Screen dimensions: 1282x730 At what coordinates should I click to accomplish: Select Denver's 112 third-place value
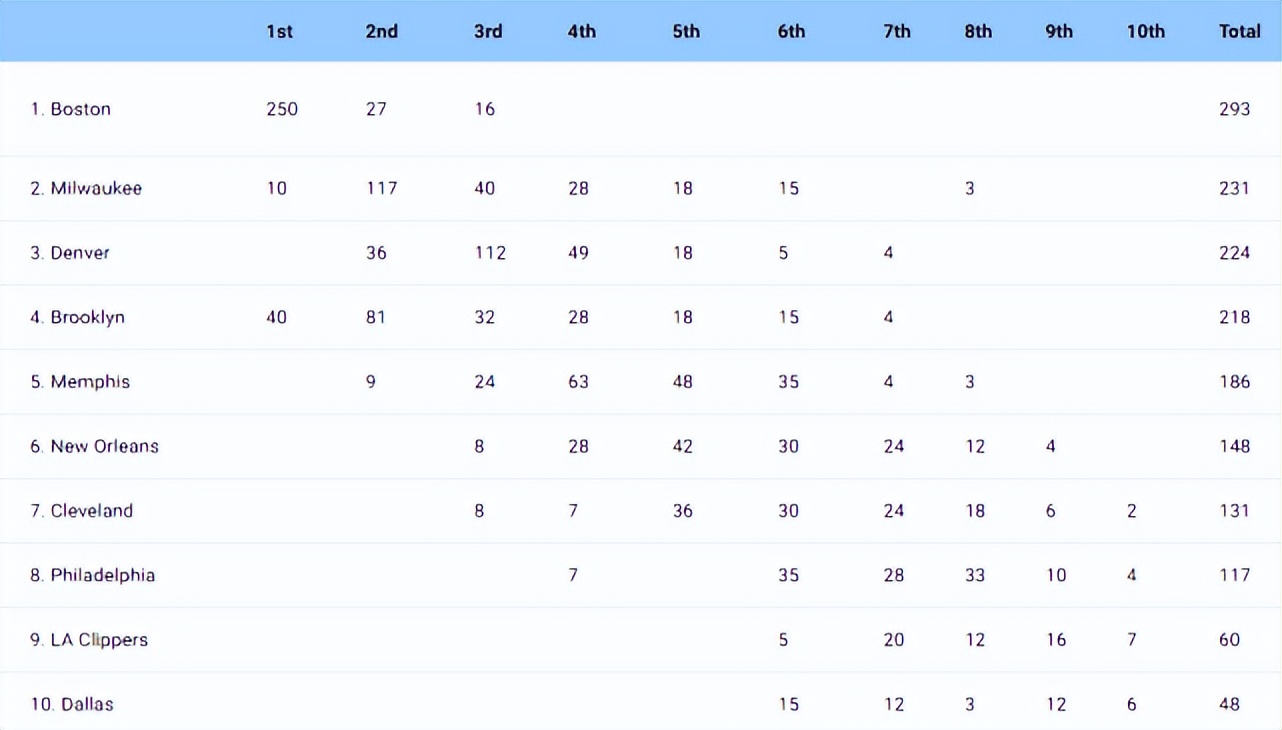[x=490, y=253]
